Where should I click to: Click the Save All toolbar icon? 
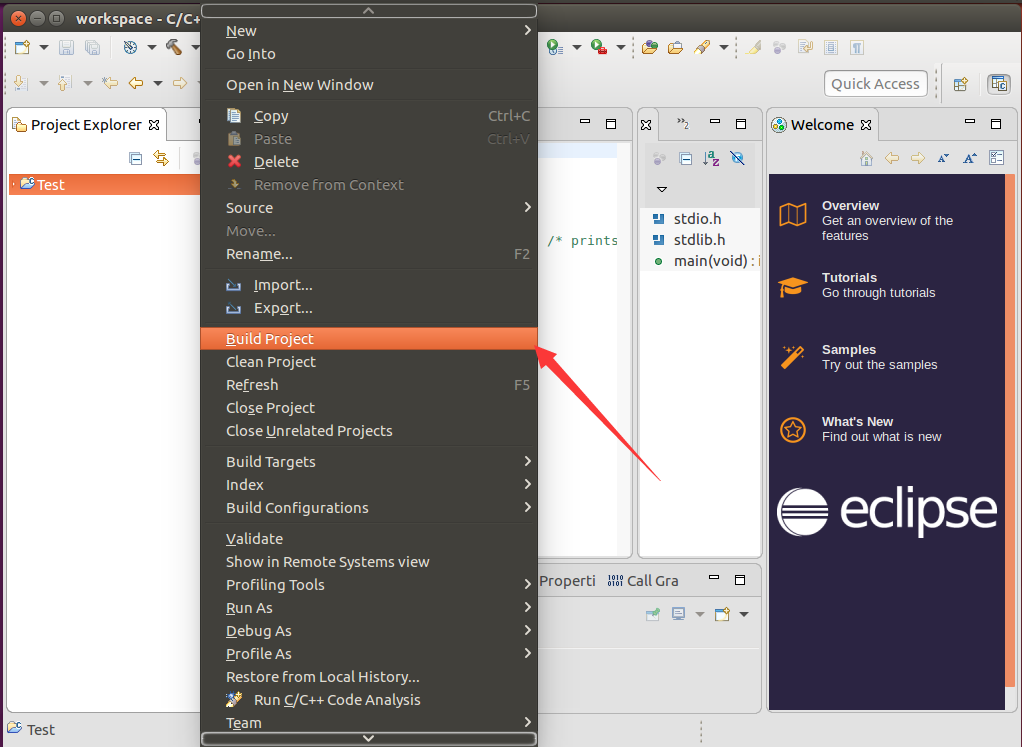93,48
